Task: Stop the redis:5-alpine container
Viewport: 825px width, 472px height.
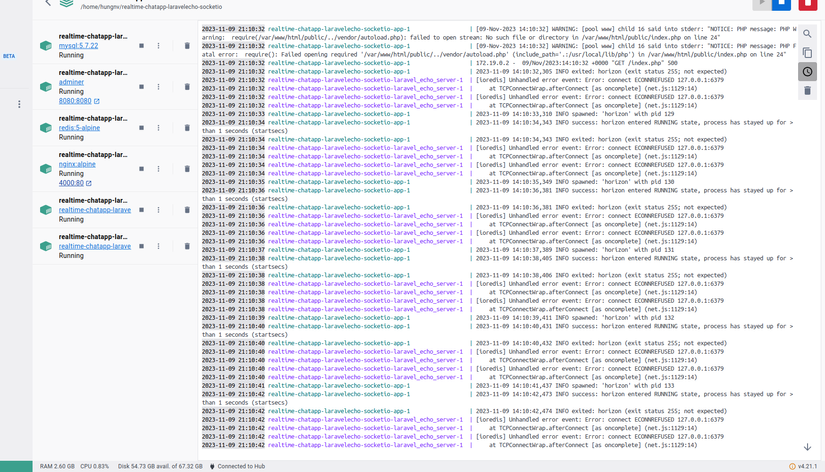Action: [141, 128]
